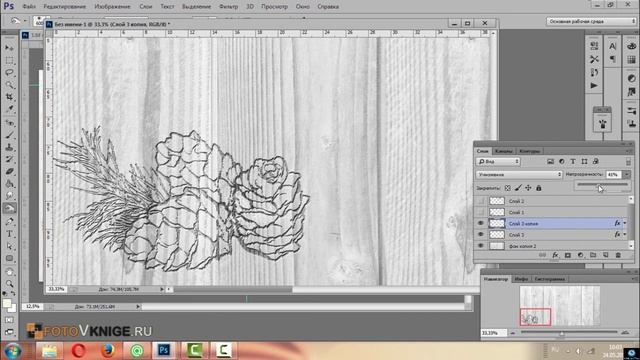Select the Rectangle shape tool
640x360 pixels.
[9, 259]
